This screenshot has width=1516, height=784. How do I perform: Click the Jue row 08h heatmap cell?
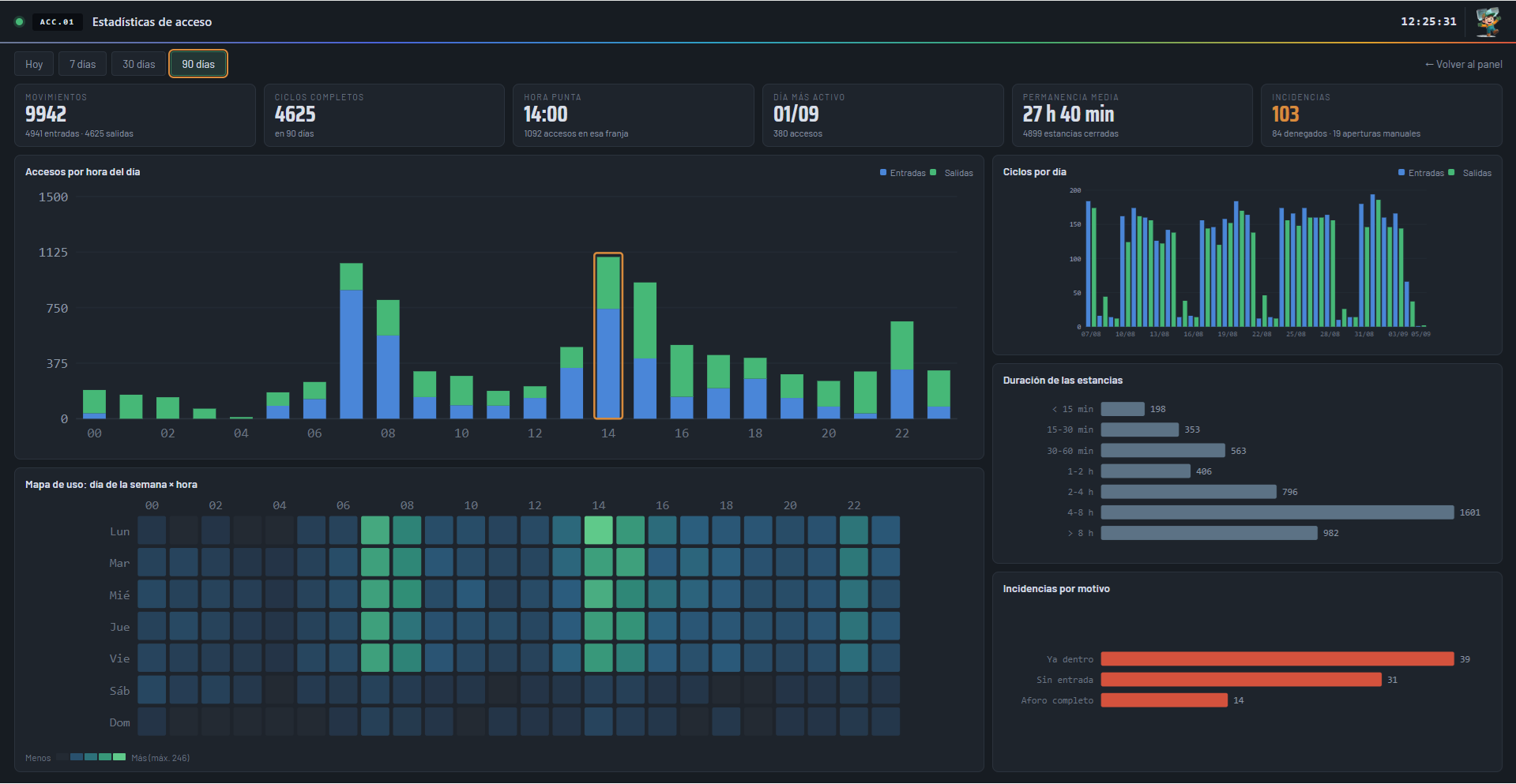[407, 626]
